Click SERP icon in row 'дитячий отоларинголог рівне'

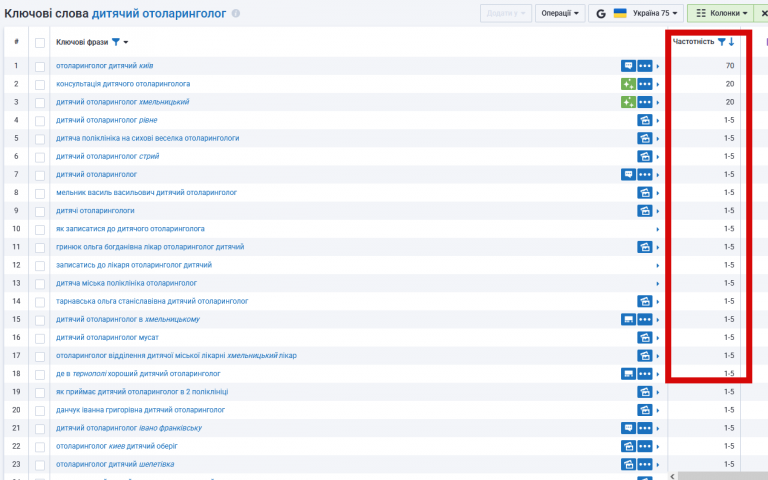(x=645, y=120)
